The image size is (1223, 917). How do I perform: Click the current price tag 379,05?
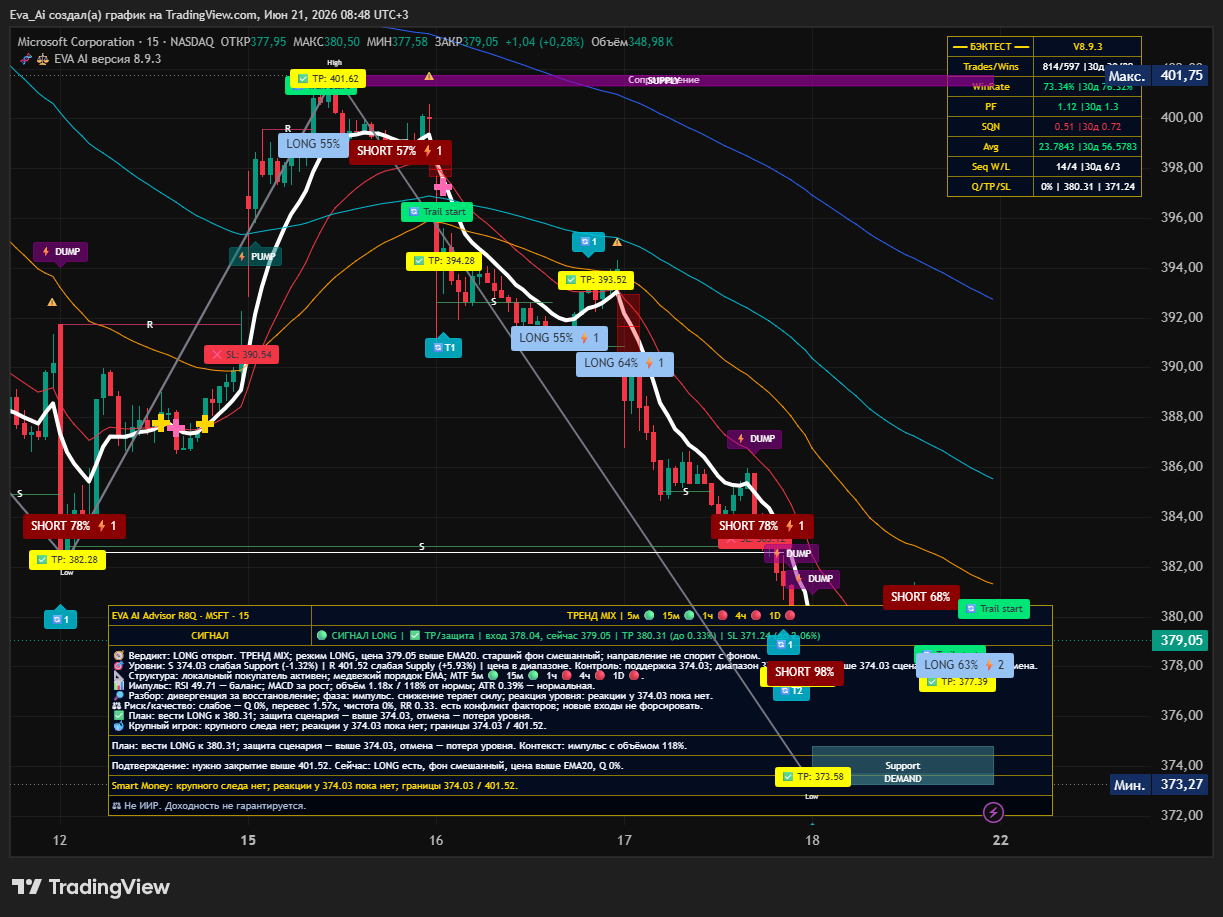click(1180, 640)
